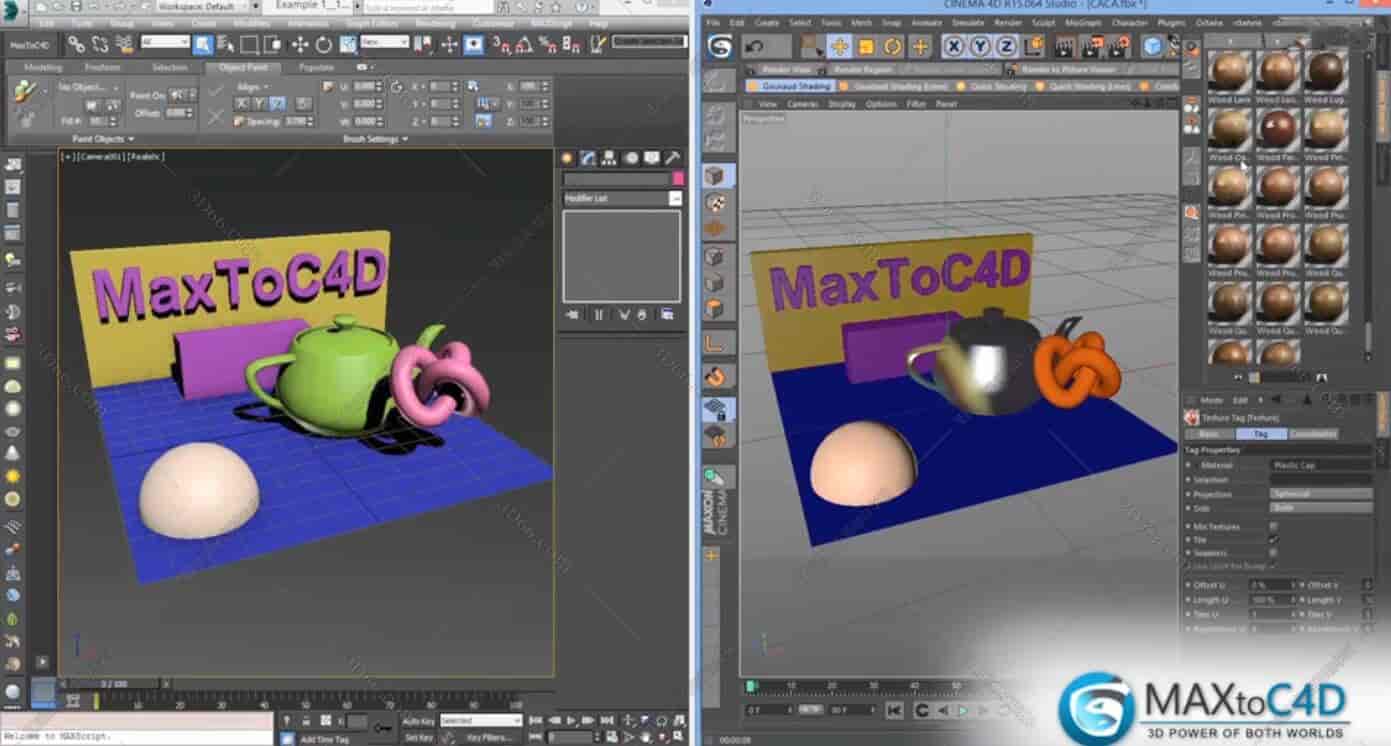Click the timeline slider in Cinema 4D

(x=753, y=683)
